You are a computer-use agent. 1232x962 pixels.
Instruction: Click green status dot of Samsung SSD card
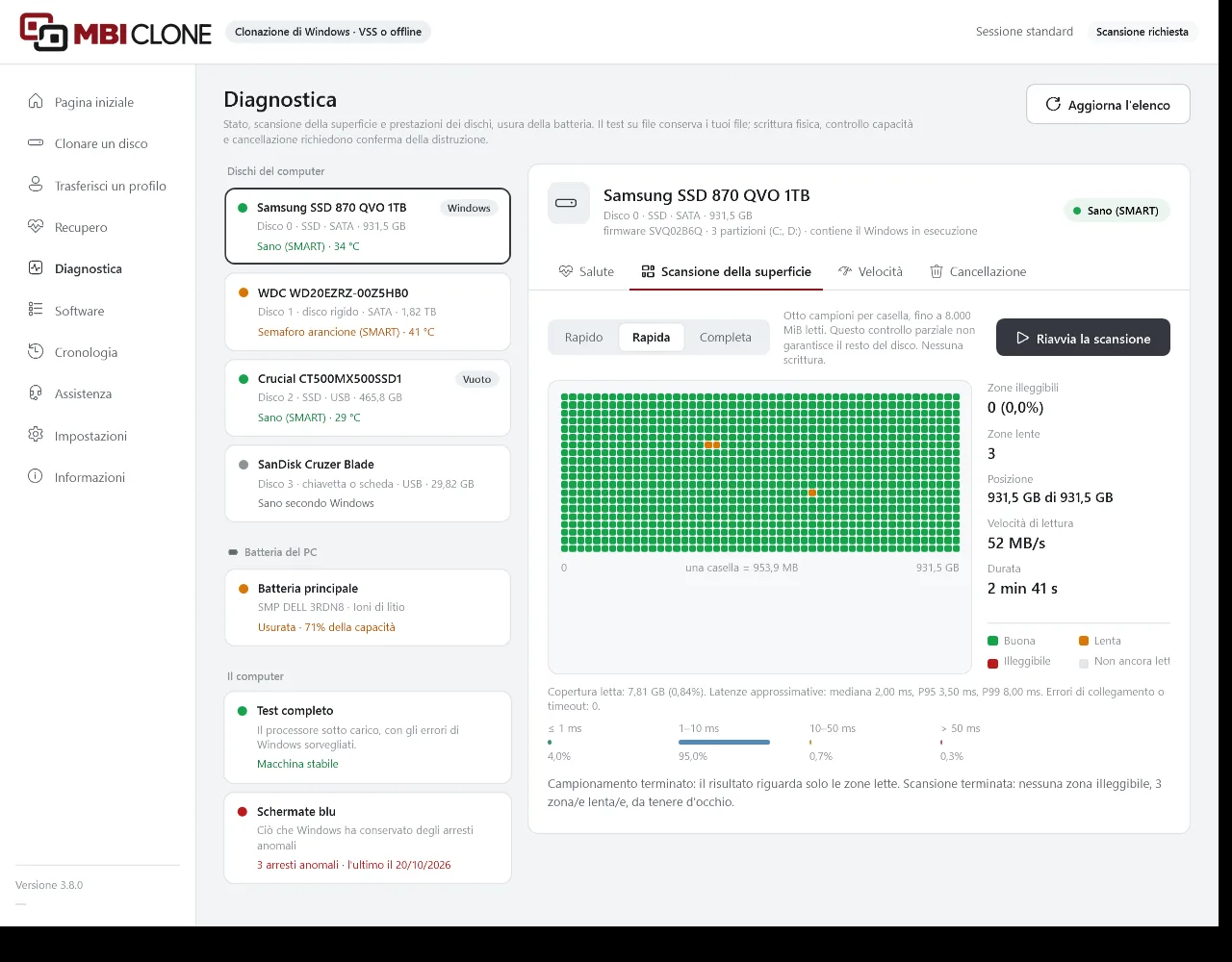[x=243, y=208]
